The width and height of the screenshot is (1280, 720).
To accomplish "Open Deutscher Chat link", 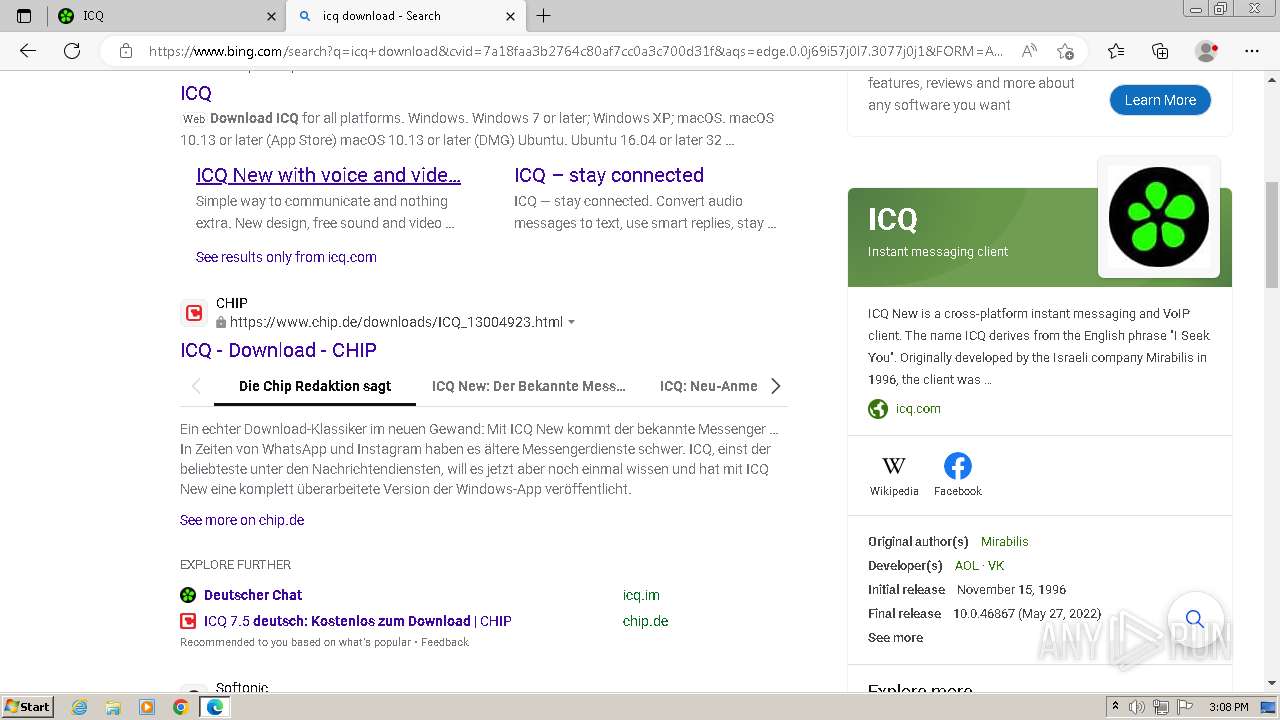I will coord(253,595).
